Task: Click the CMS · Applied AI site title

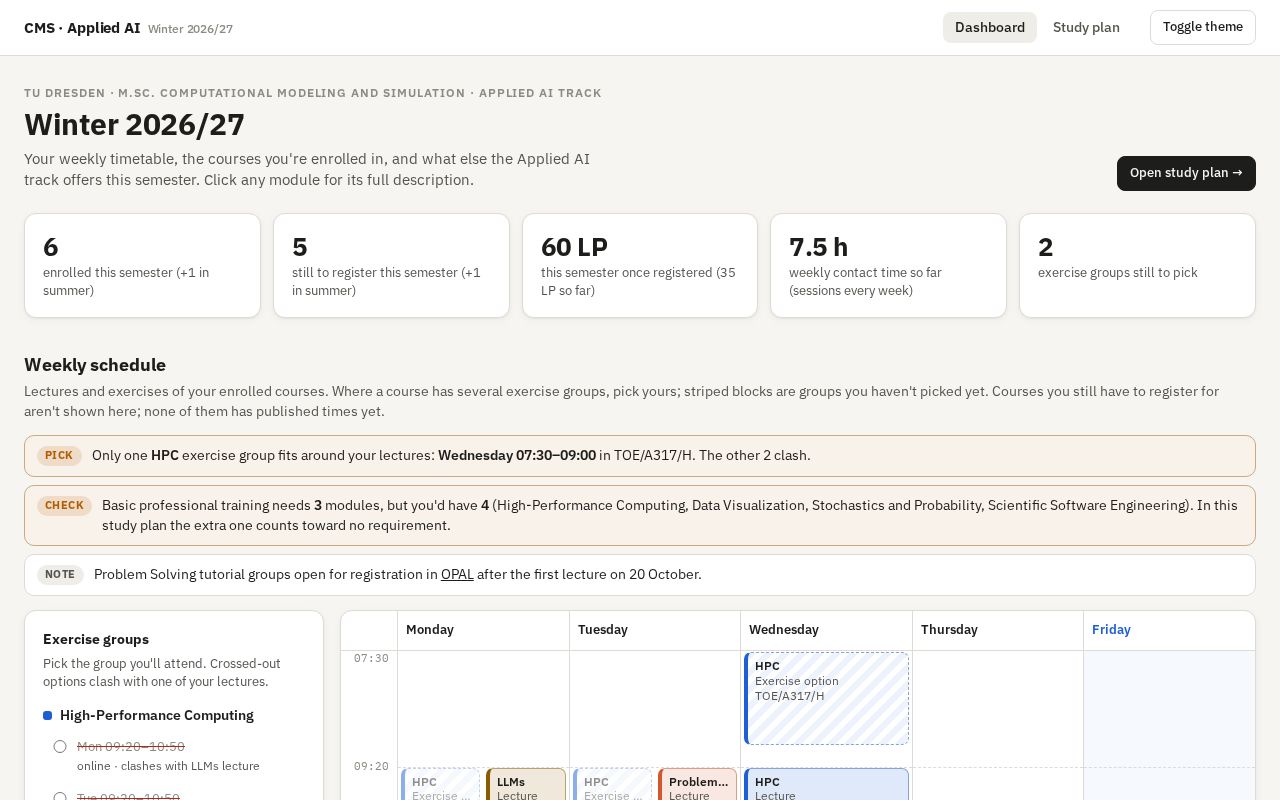Action: coord(82,28)
